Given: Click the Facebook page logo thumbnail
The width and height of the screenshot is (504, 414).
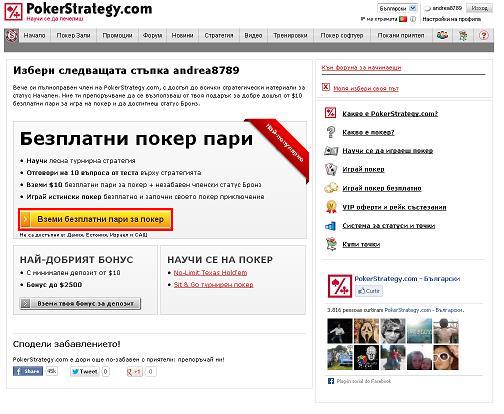Looking at the screenshot, I should click(340, 286).
